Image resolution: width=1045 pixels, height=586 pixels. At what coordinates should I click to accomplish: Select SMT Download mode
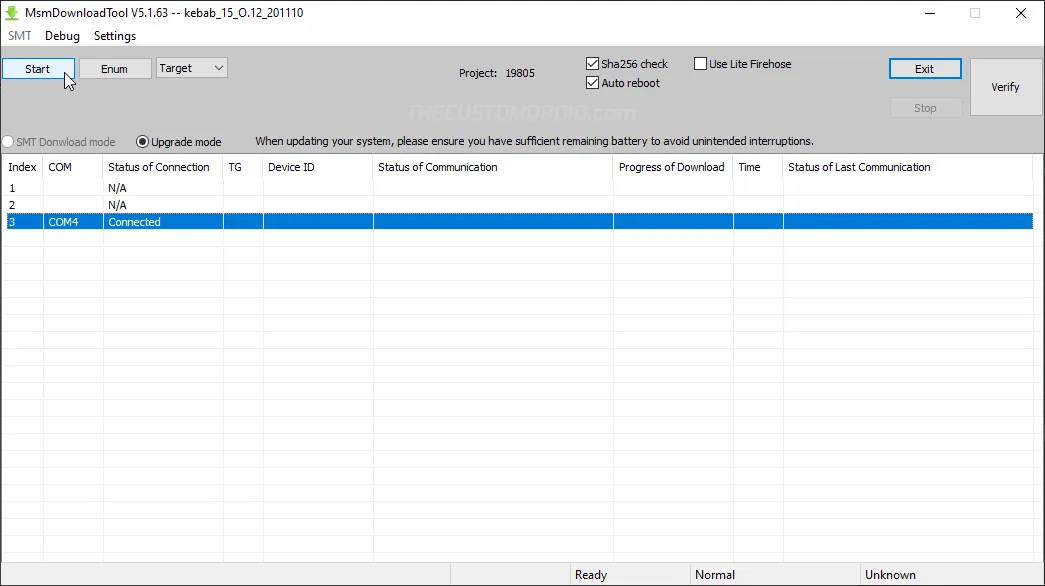point(7,141)
